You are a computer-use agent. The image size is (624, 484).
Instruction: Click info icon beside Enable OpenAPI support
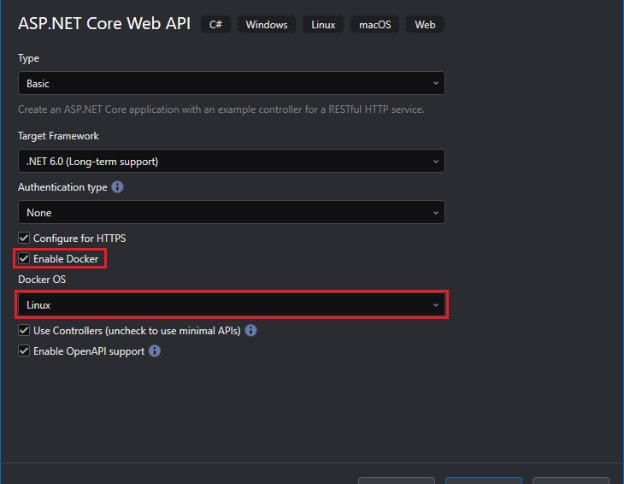point(155,351)
